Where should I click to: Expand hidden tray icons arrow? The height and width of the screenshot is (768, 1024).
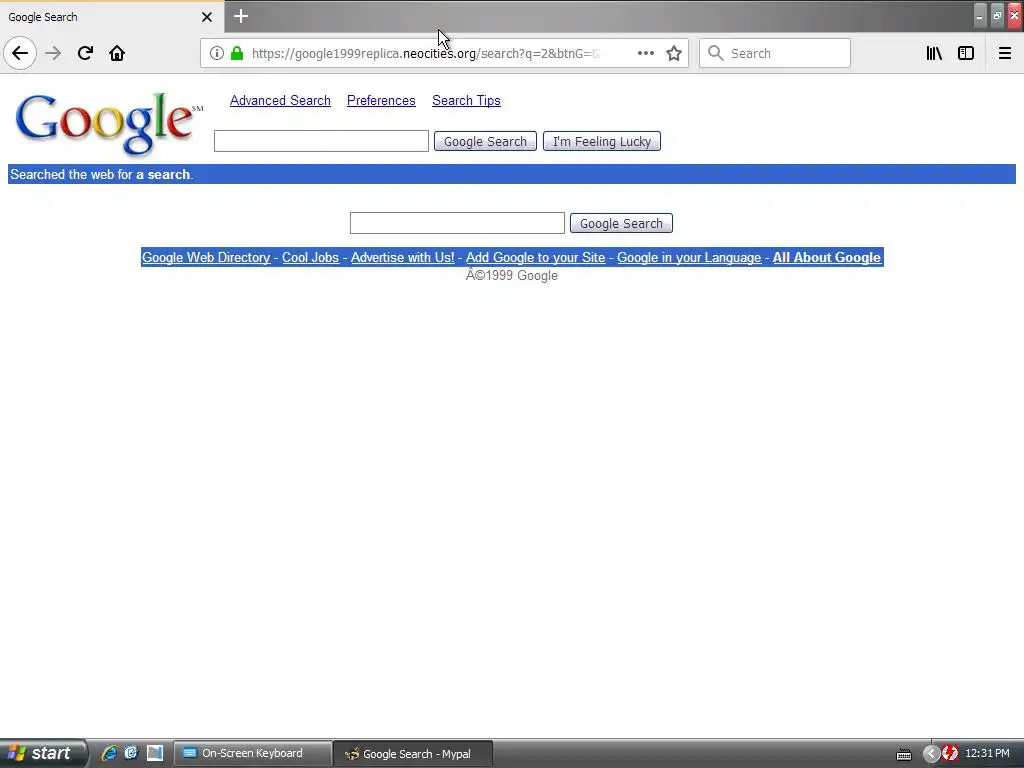[931, 754]
